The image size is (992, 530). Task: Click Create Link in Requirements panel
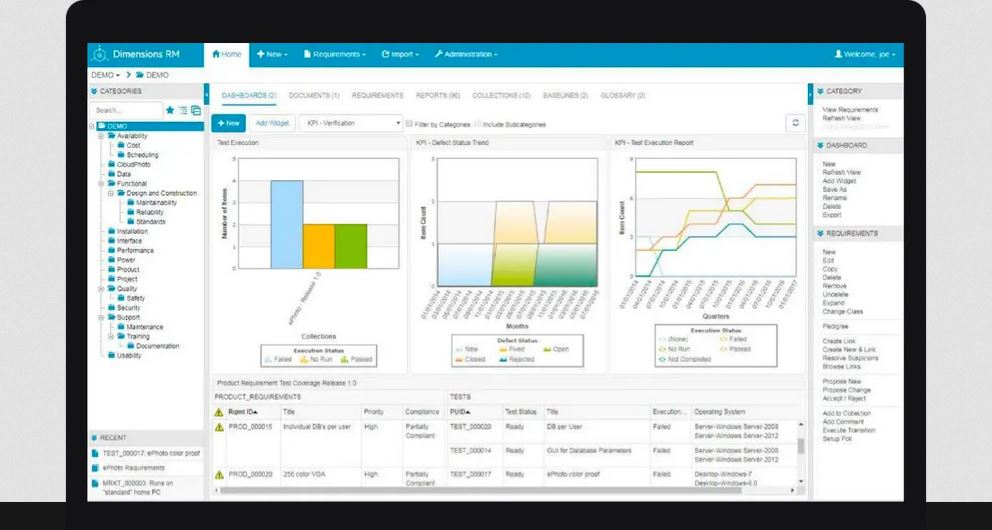pos(840,342)
